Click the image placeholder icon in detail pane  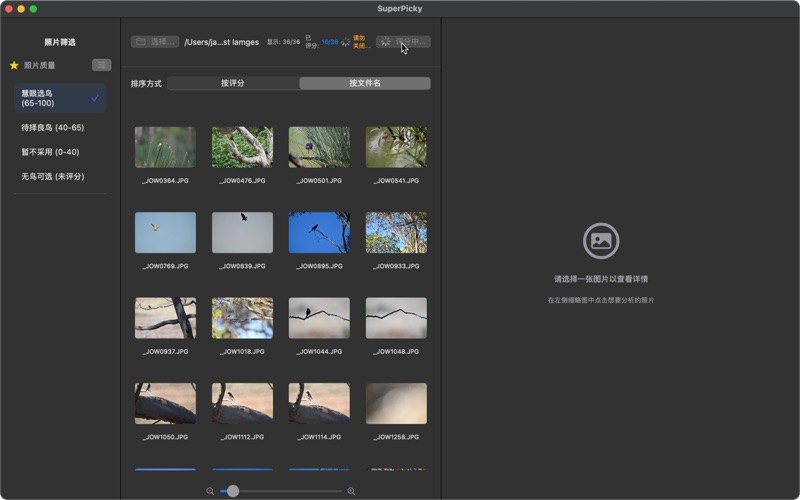(x=601, y=241)
